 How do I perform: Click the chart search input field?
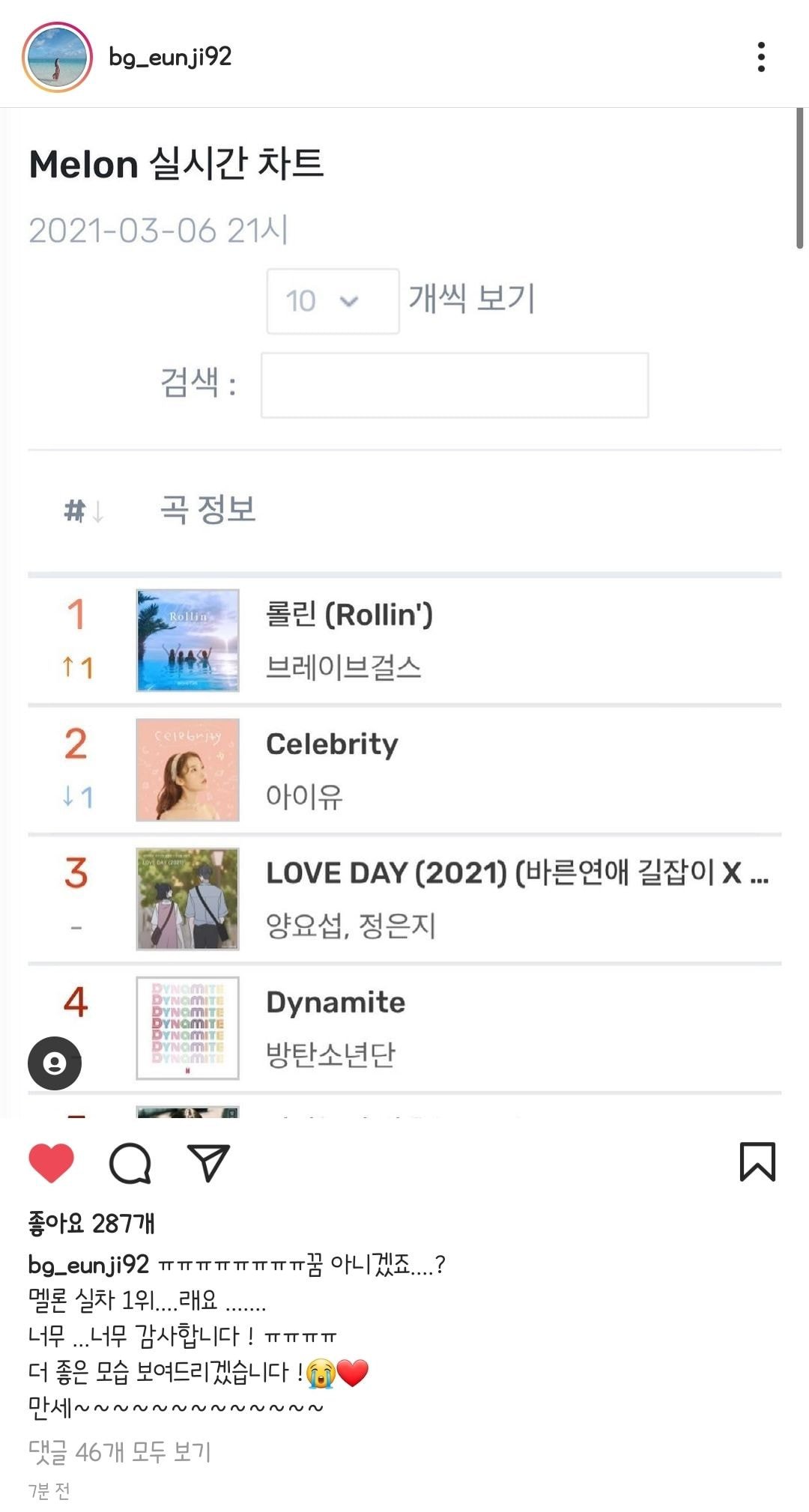454,385
